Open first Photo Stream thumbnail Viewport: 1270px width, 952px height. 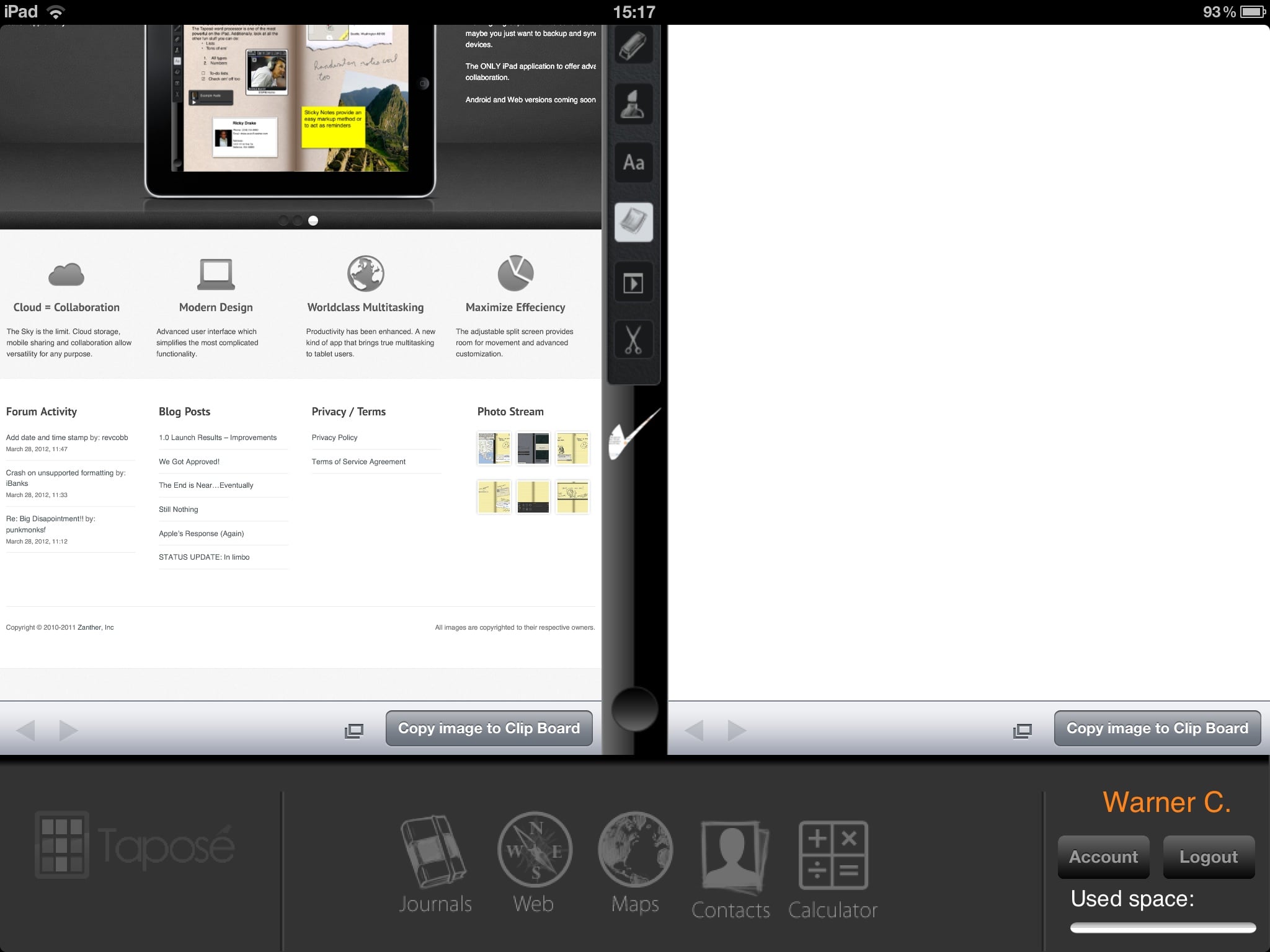click(494, 448)
